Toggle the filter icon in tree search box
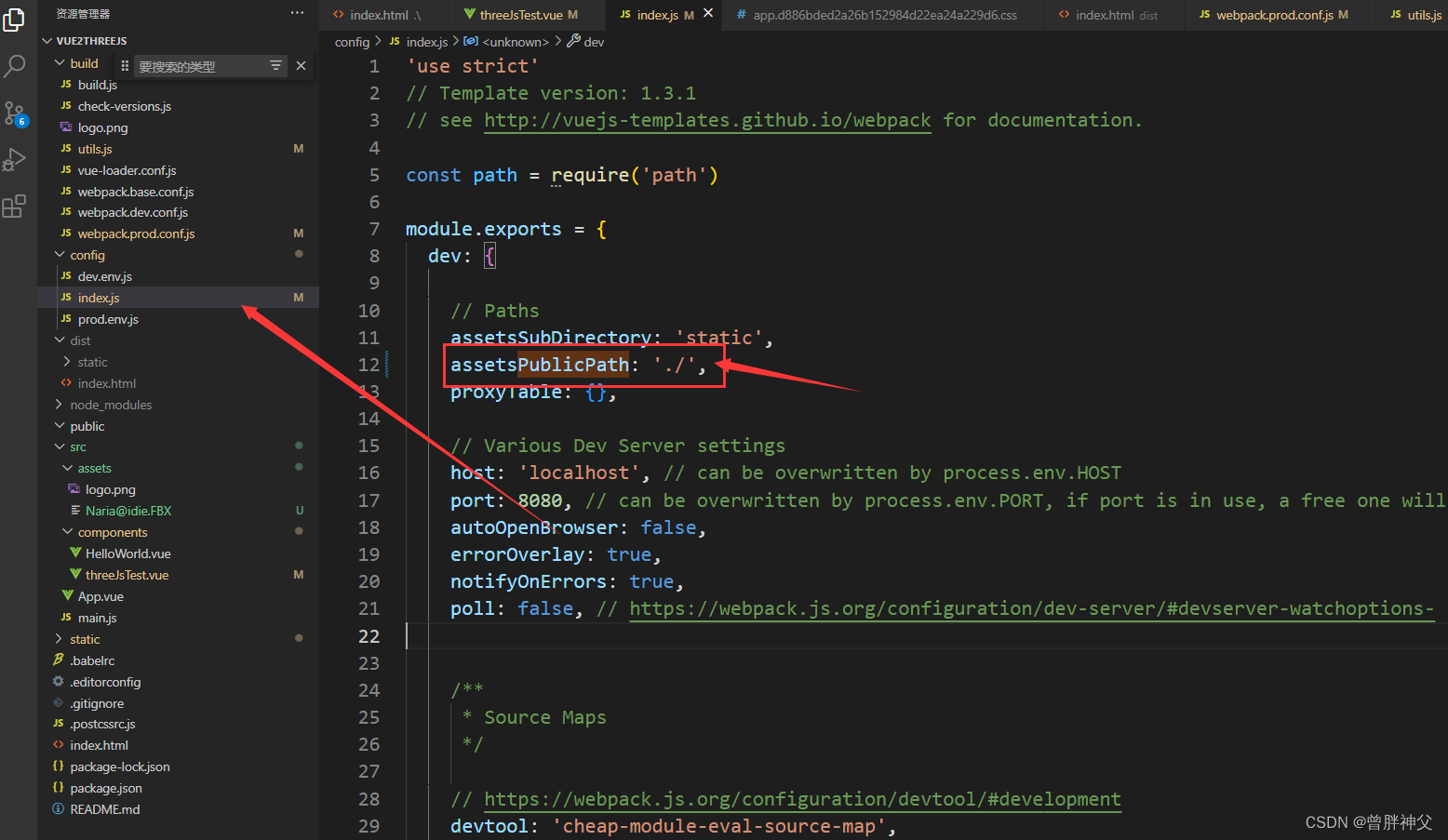Viewport: 1448px width, 840px height. click(275, 65)
